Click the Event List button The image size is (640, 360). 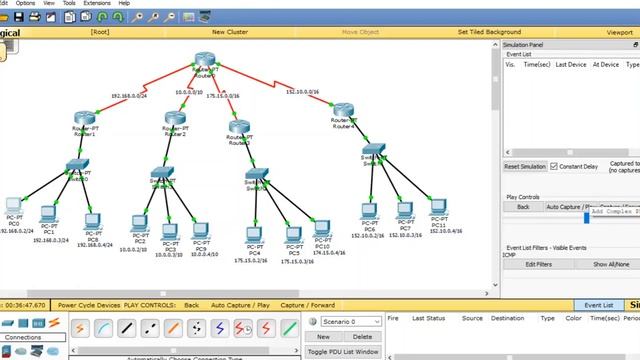coord(599,305)
